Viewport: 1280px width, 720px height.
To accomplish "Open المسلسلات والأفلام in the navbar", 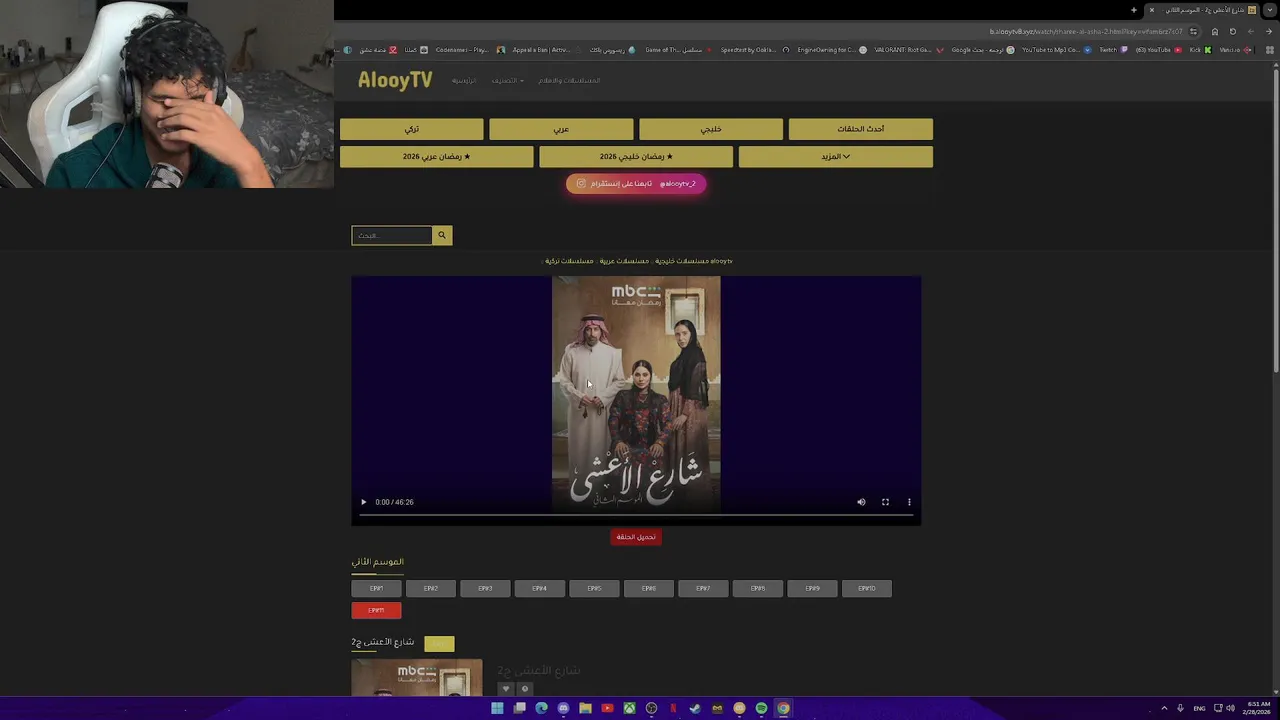I will (569, 81).
